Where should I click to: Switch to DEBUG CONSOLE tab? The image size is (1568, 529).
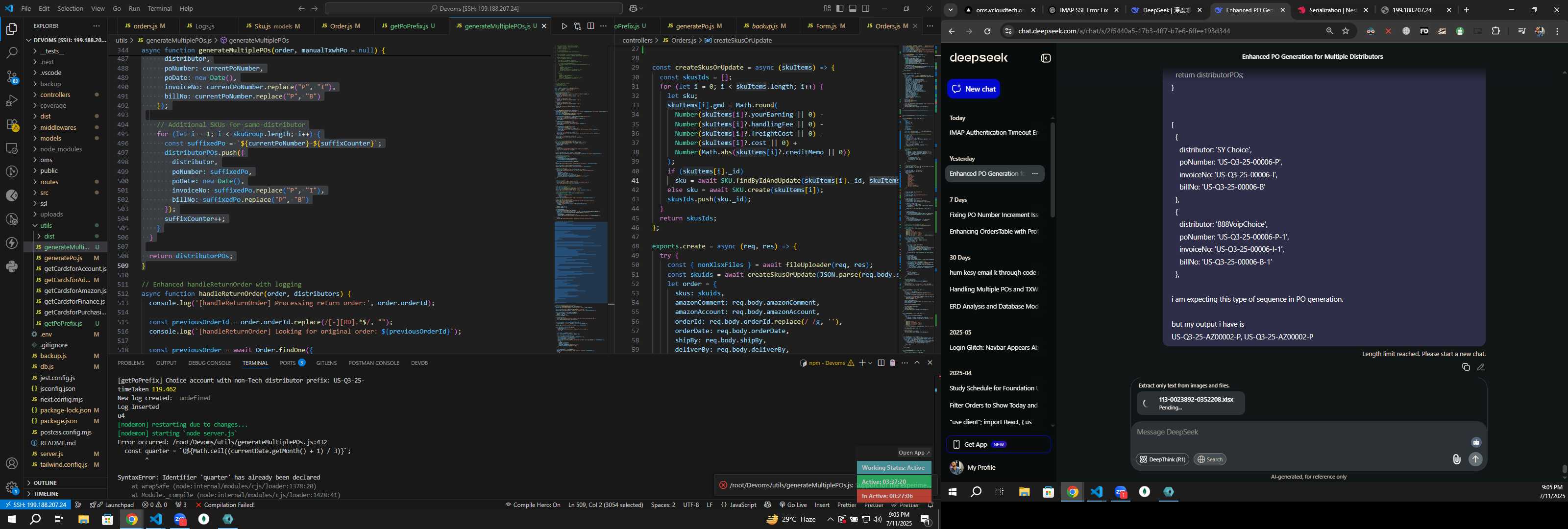[209, 363]
